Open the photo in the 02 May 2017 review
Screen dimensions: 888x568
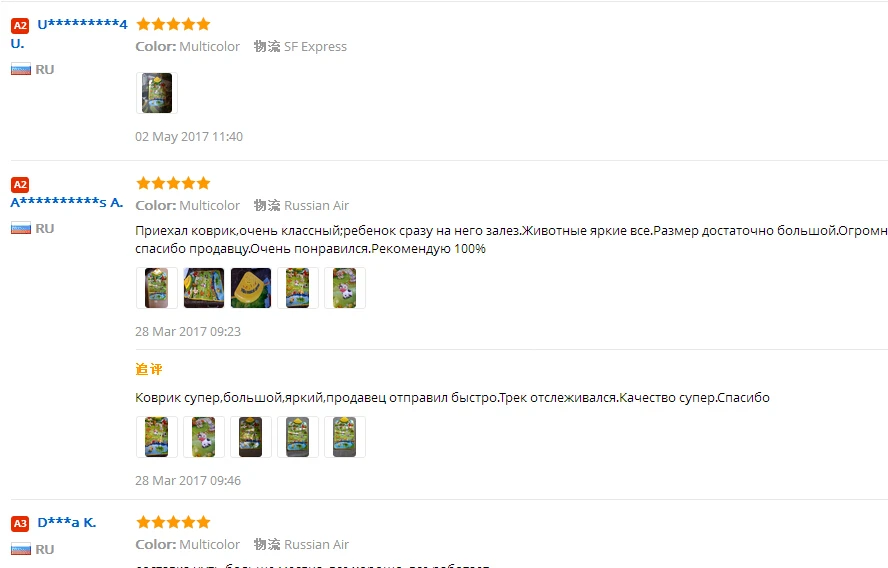pyautogui.click(x=157, y=93)
